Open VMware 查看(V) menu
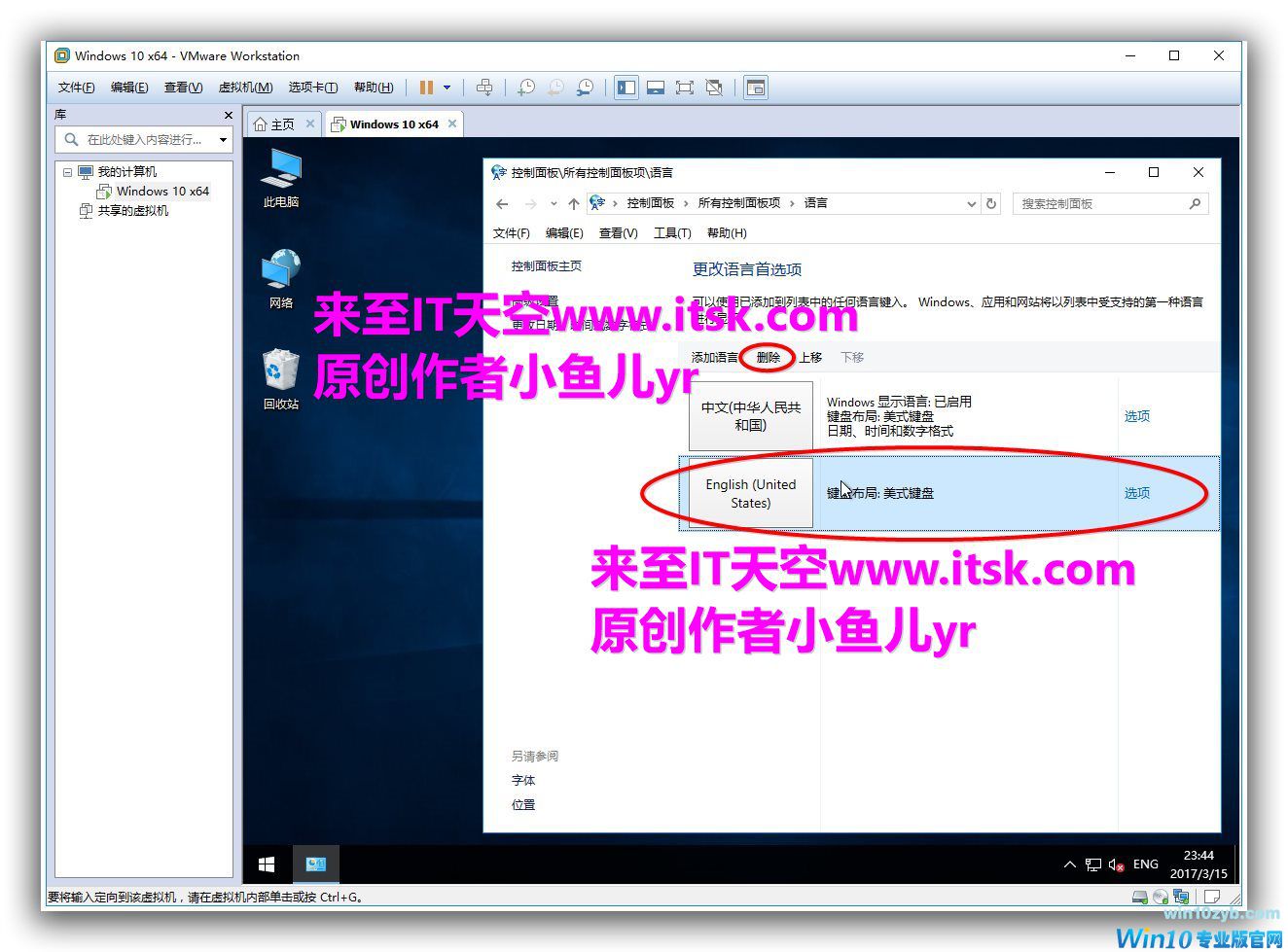 [x=183, y=88]
